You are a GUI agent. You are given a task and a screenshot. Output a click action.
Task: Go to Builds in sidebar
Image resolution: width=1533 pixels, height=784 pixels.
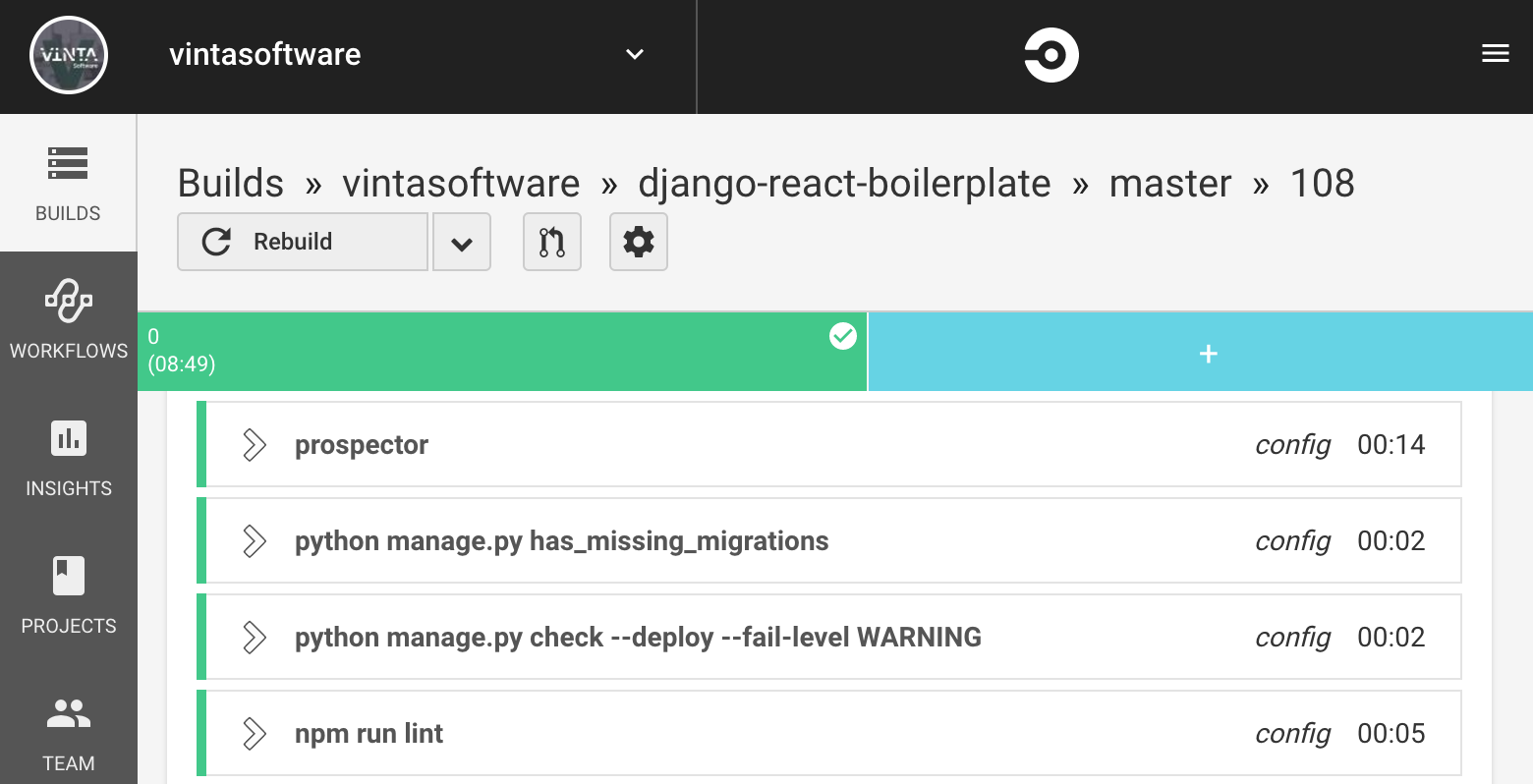click(68, 184)
